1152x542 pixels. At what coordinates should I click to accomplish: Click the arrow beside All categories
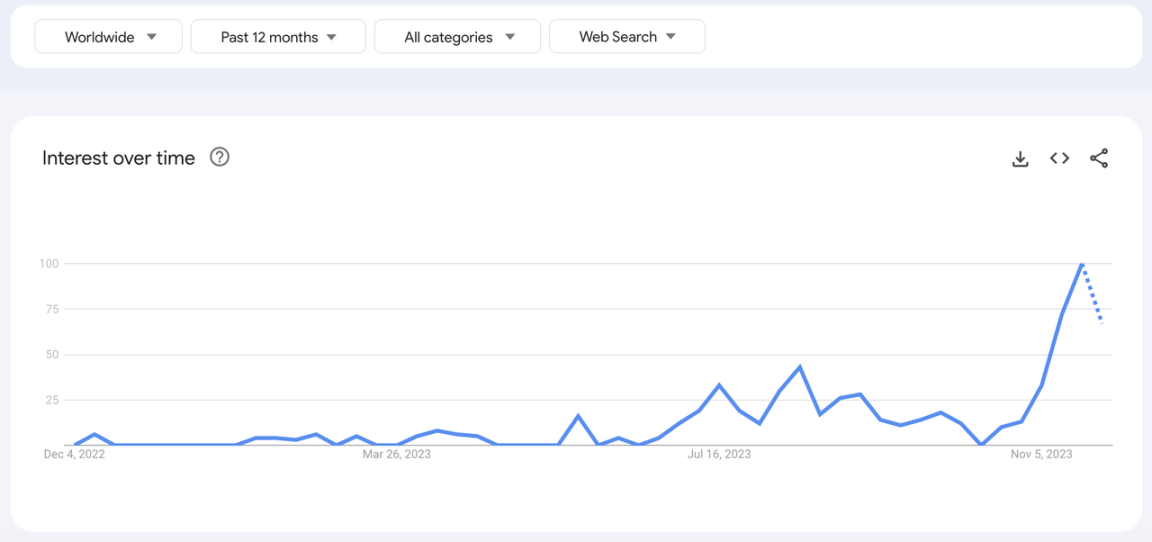coord(510,37)
